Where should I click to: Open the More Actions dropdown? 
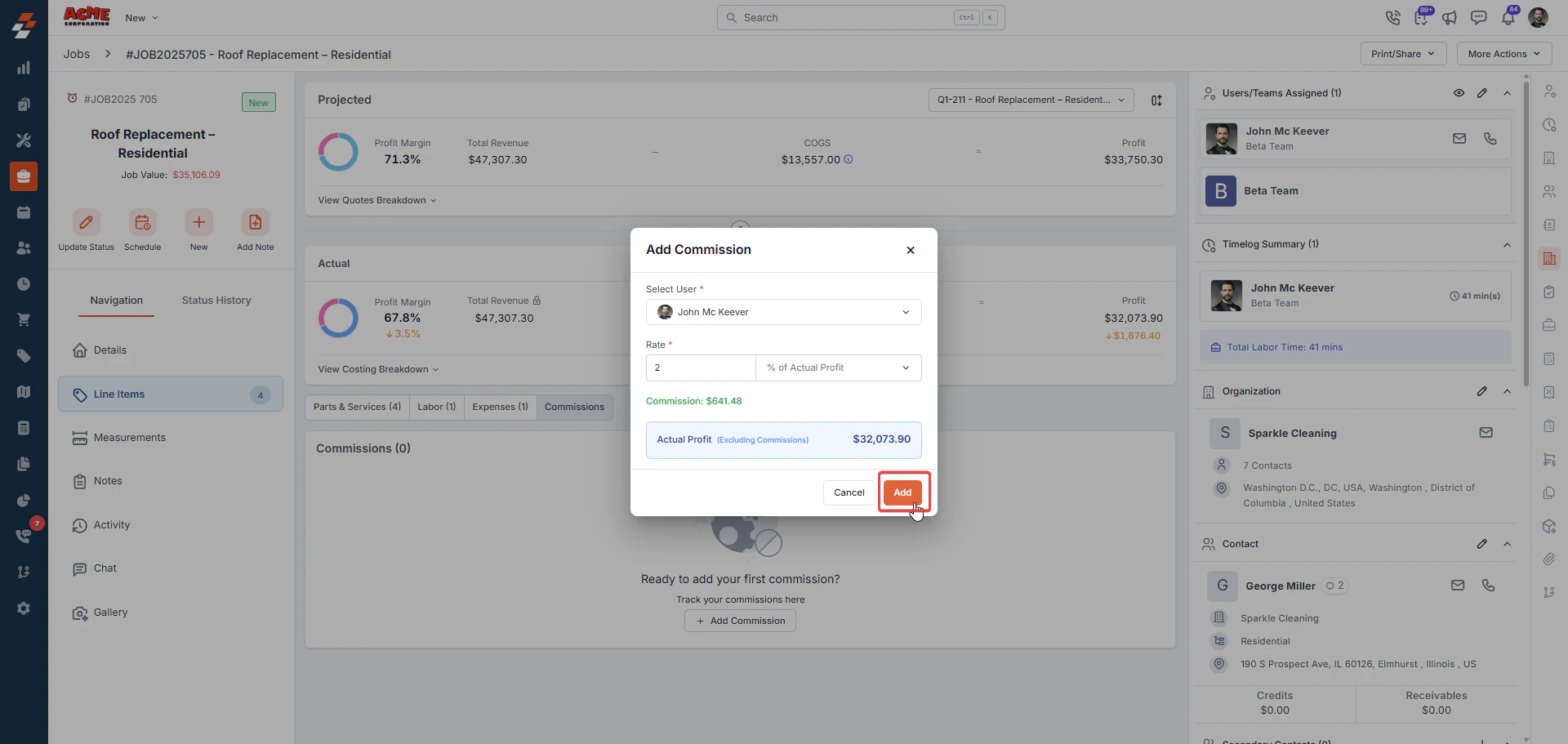[1504, 54]
